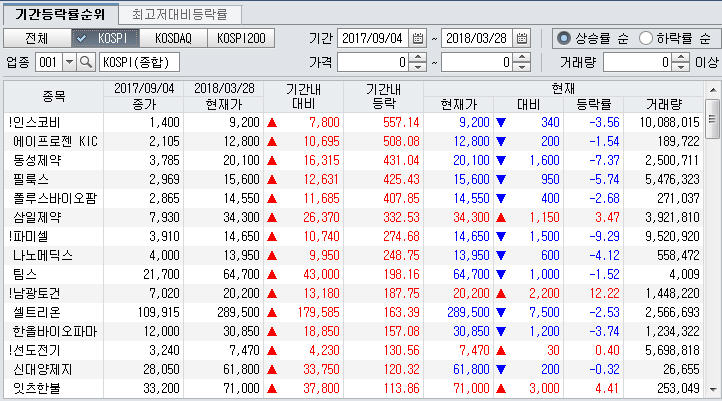Select the 하락률 순 radio button
Image resolution: width=722 pixels, height=401 pixels.
[646, 38]
